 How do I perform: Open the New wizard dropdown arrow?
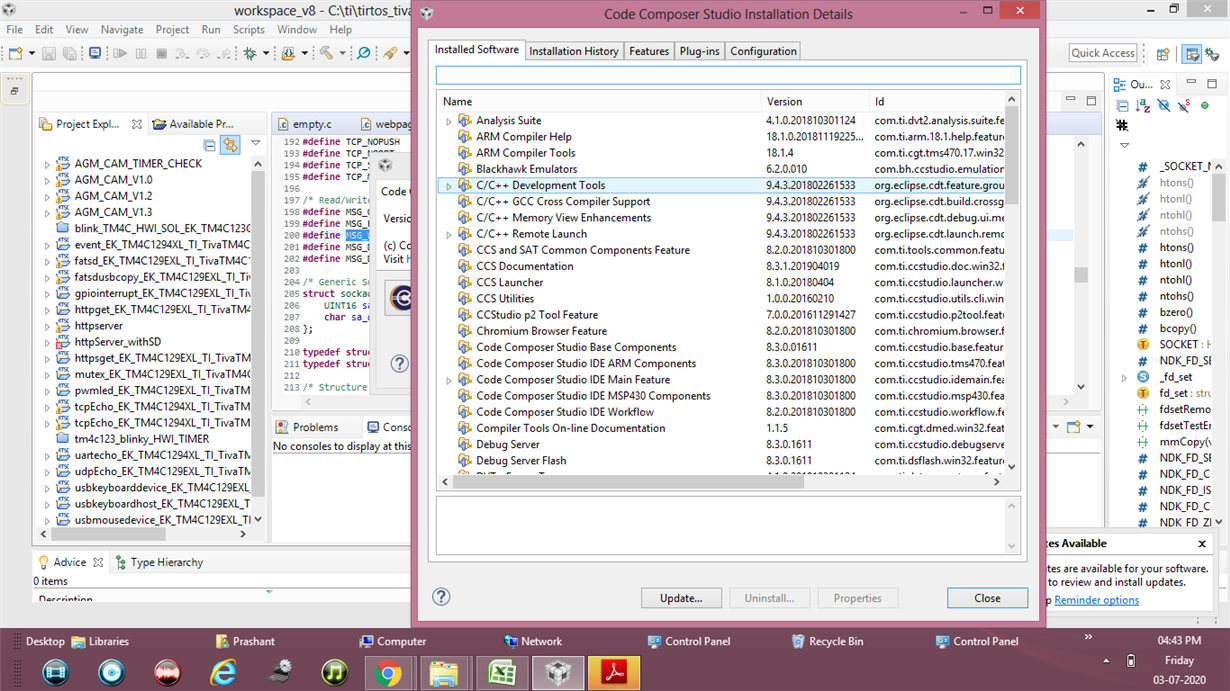pyautogui.click(x=32, y=54)
